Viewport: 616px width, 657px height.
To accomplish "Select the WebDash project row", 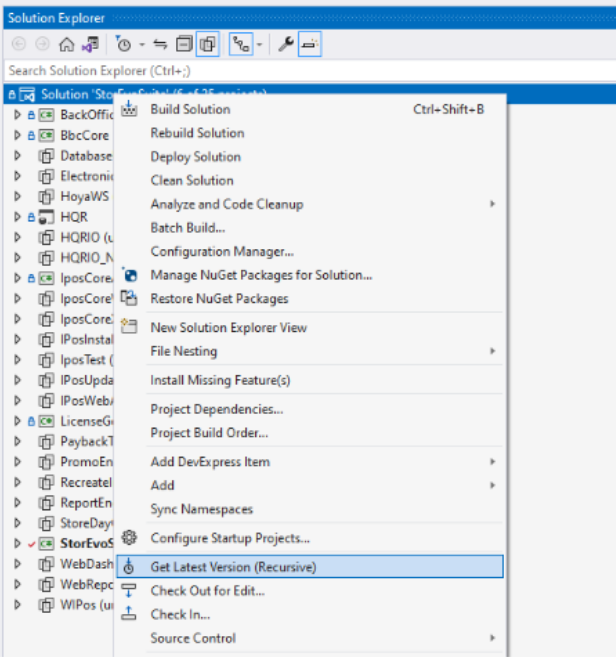I will click(59, 564).
